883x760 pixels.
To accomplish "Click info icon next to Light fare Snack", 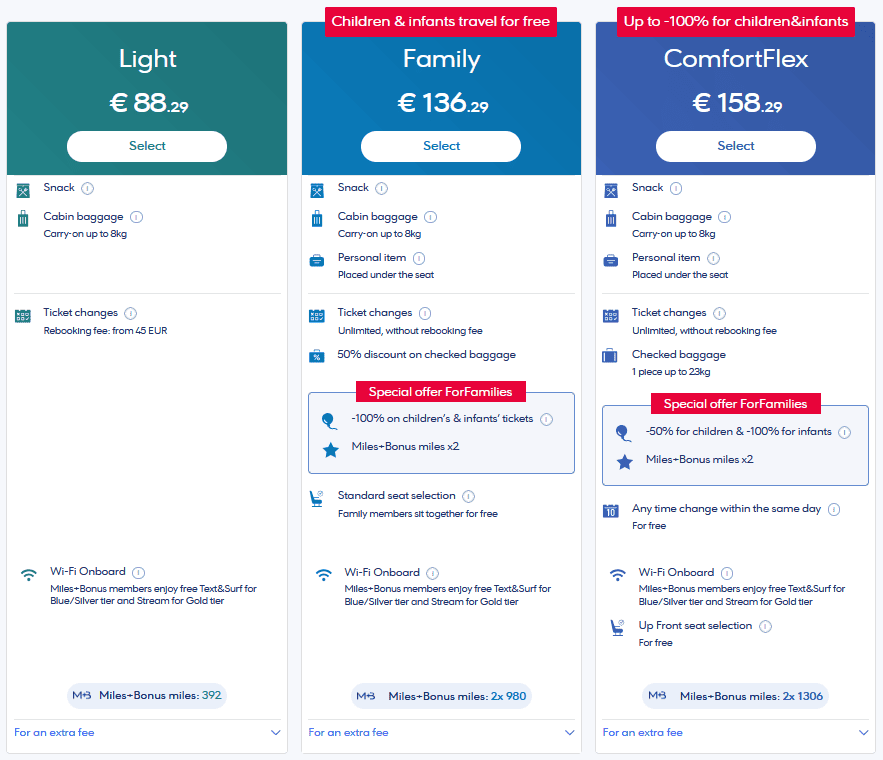I will click(x=88, y=188).
